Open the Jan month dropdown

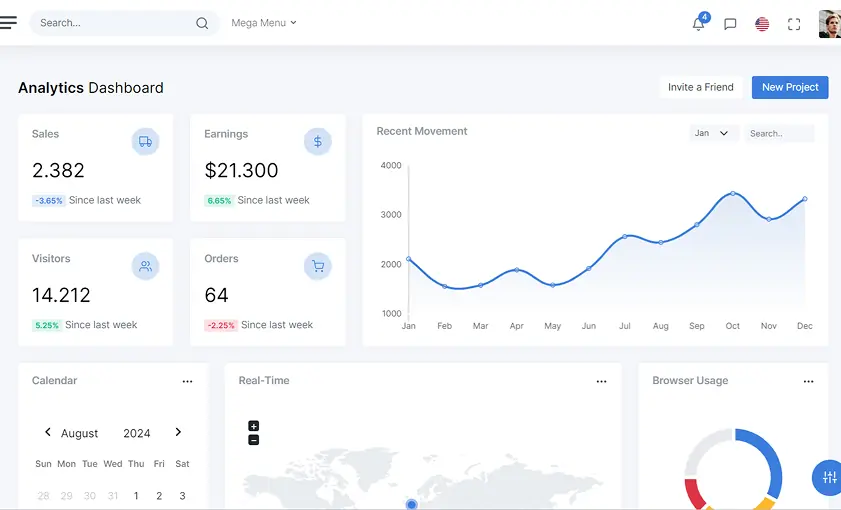[714, 133]
